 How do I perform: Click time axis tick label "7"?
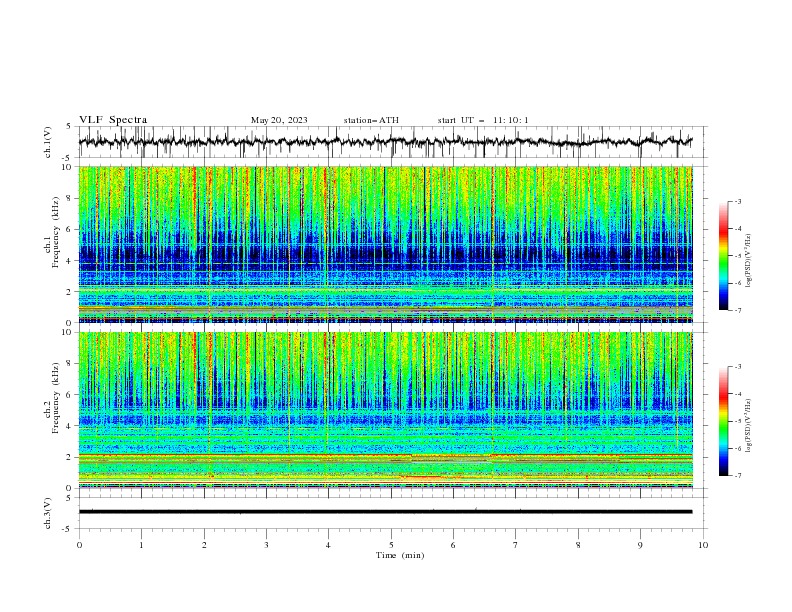[516, 545]
